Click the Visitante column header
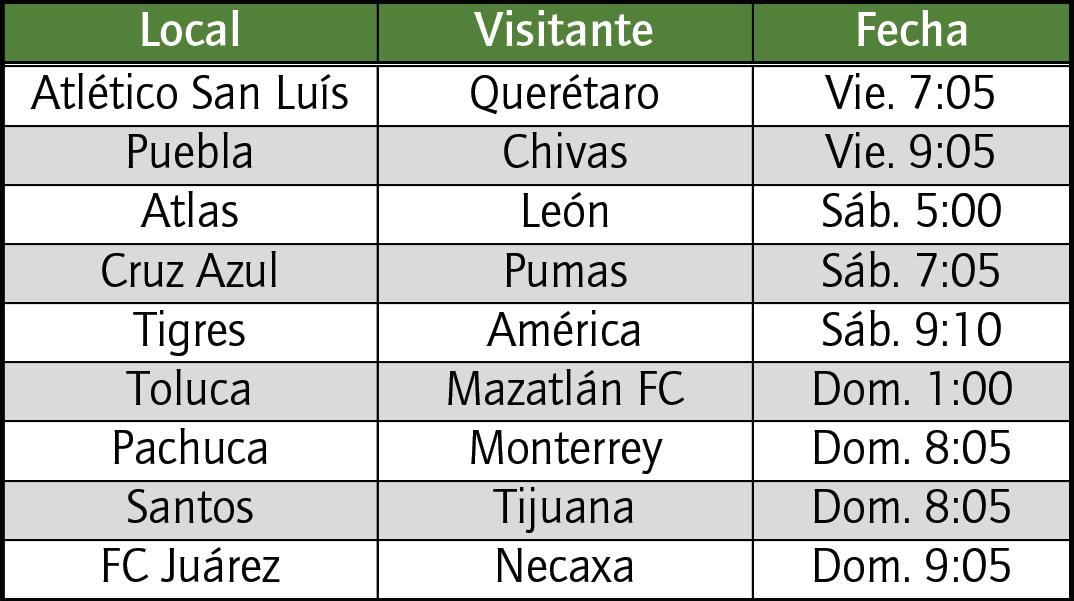Image resolution: width=1074 pixels, height=601 pixels. pyautogui.click(x=565, y=32)
